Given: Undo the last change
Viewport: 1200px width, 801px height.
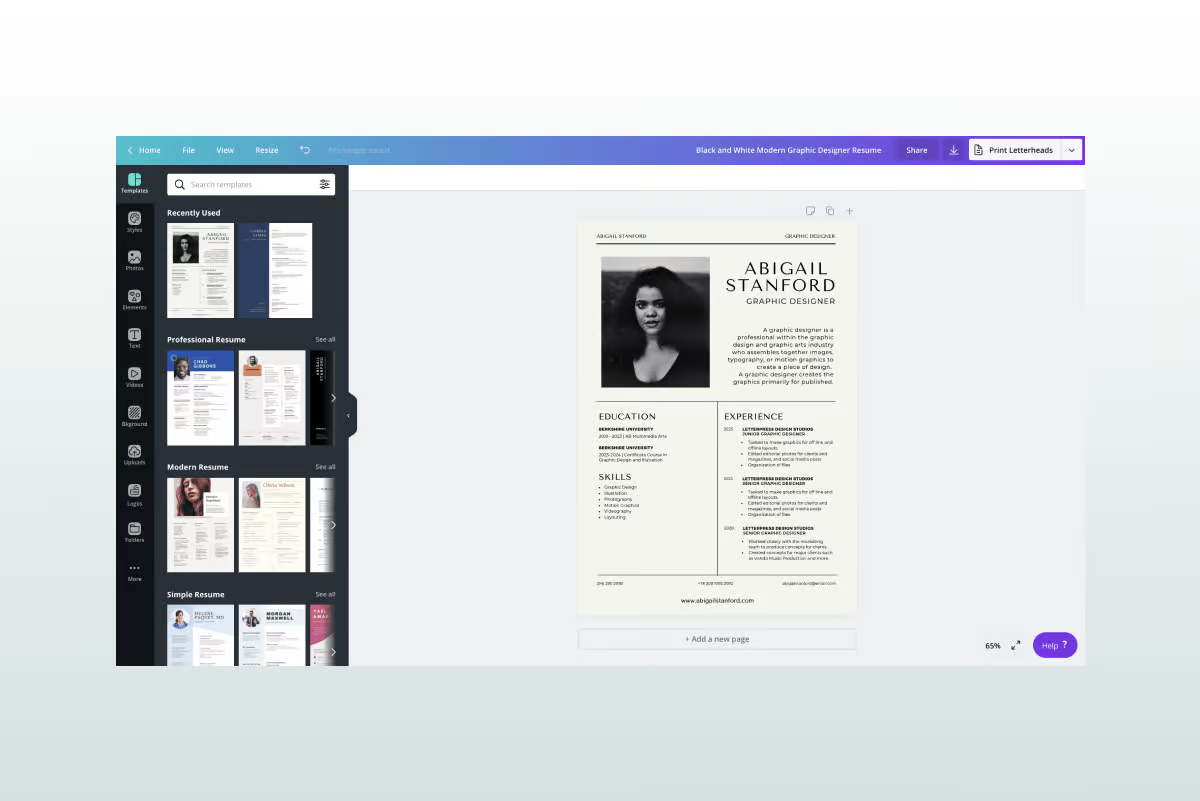Looking at the screenshot, I should (x=305, y=150).
